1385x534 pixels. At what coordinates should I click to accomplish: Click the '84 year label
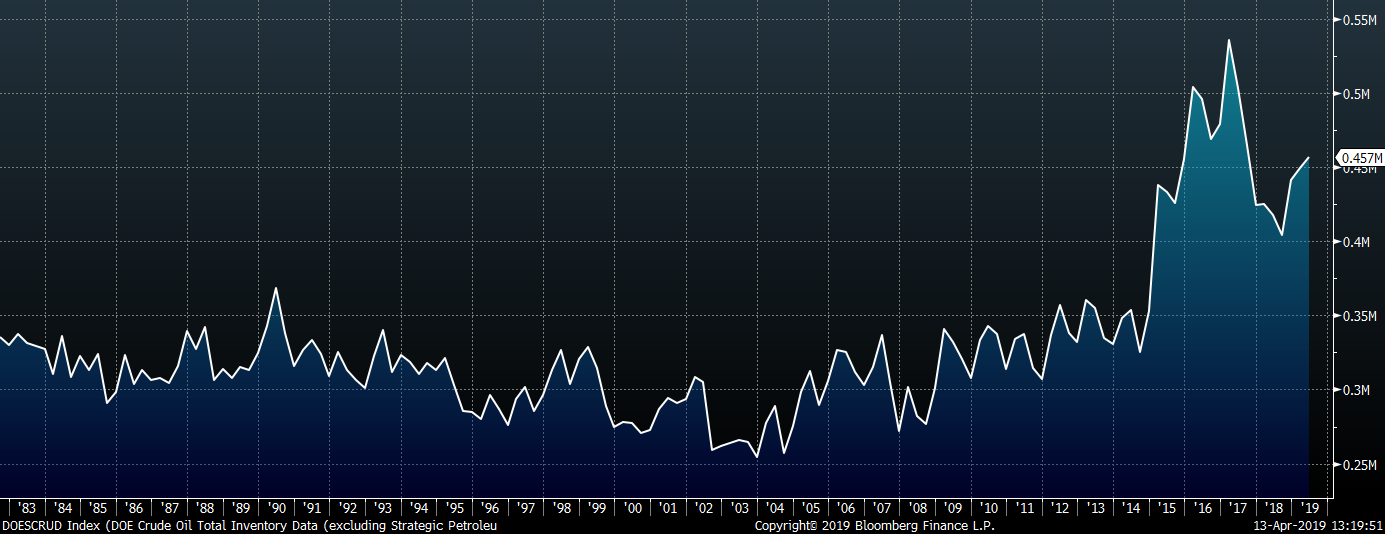pyautogui.click(x=62, y=508)
